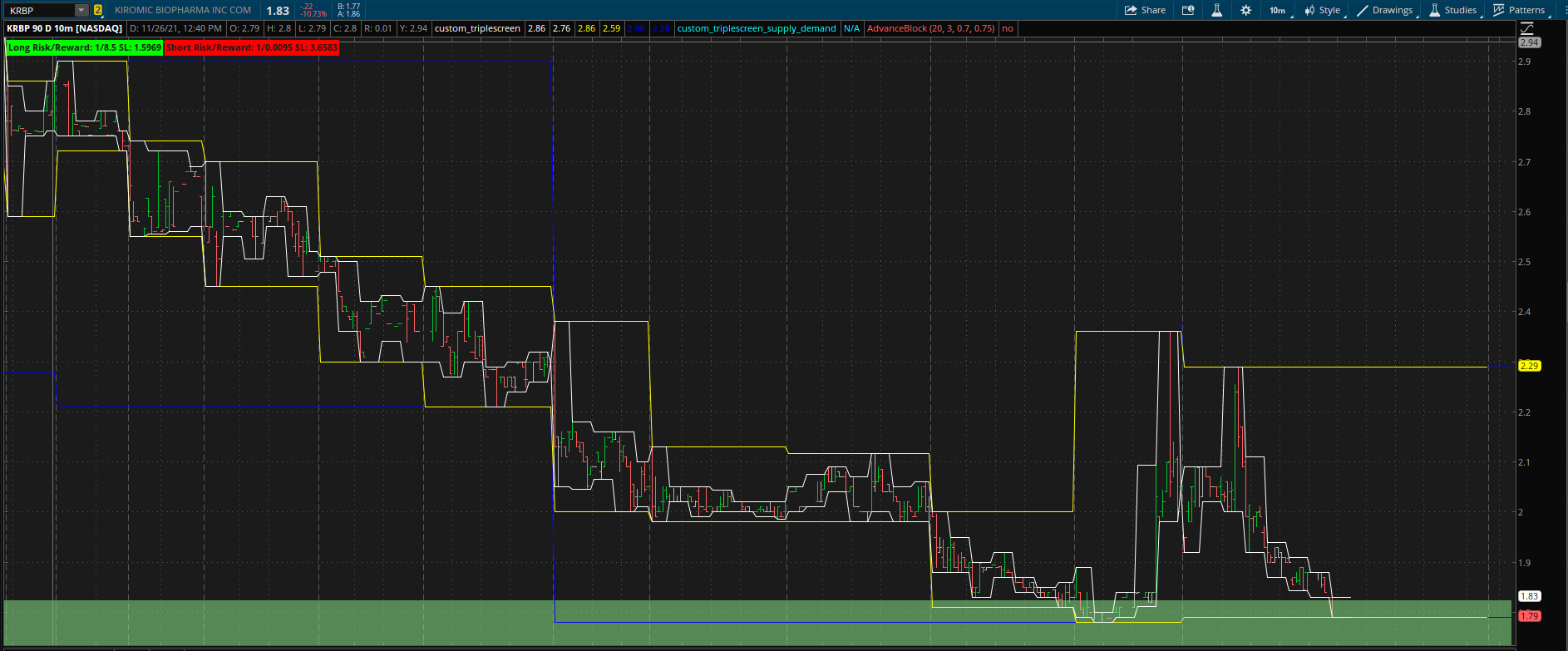
Task: Click the yellow 2.59 study value
Action: (611, 28)
